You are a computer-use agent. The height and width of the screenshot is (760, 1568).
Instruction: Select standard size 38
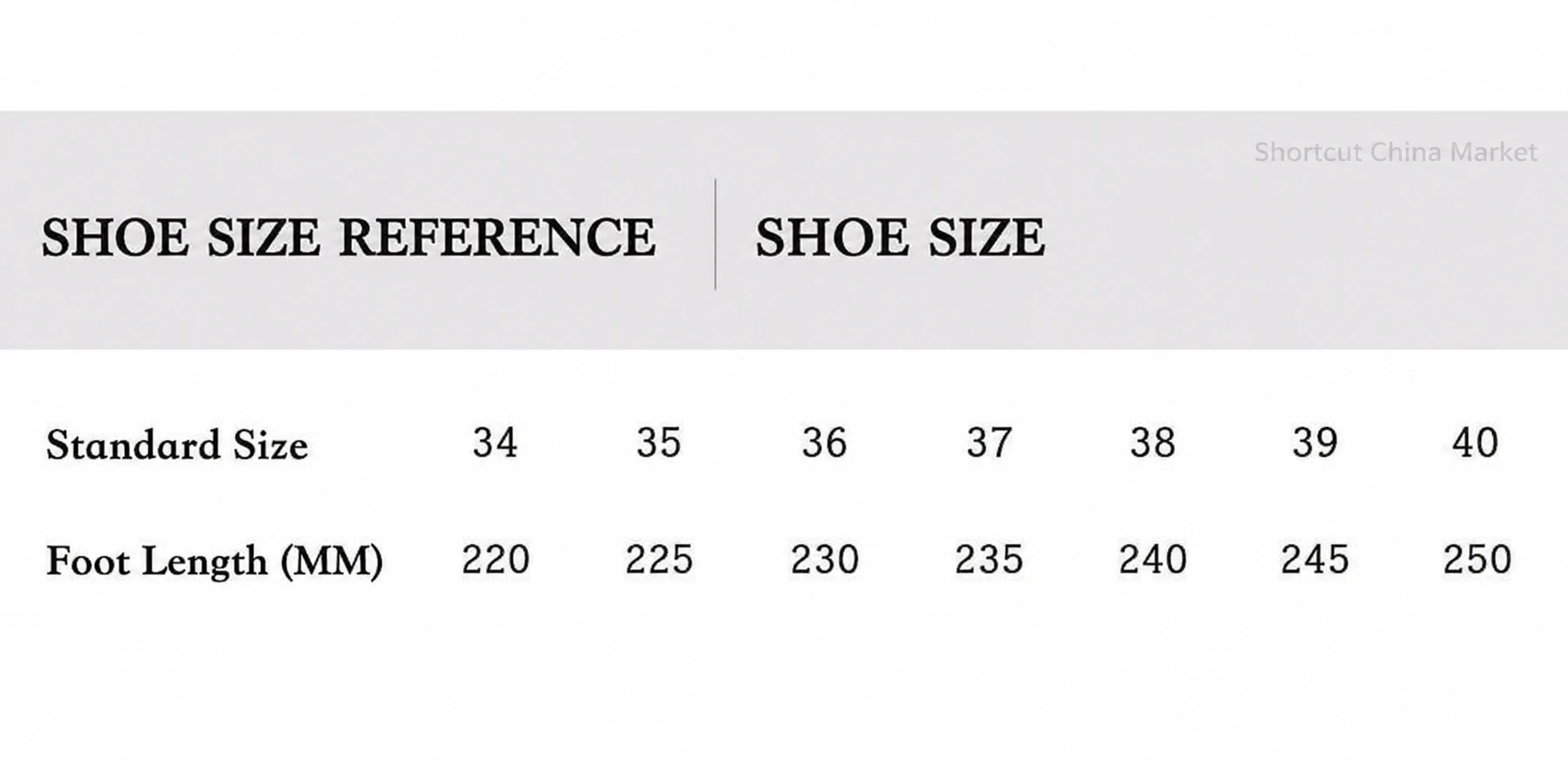pos(1153,442)
